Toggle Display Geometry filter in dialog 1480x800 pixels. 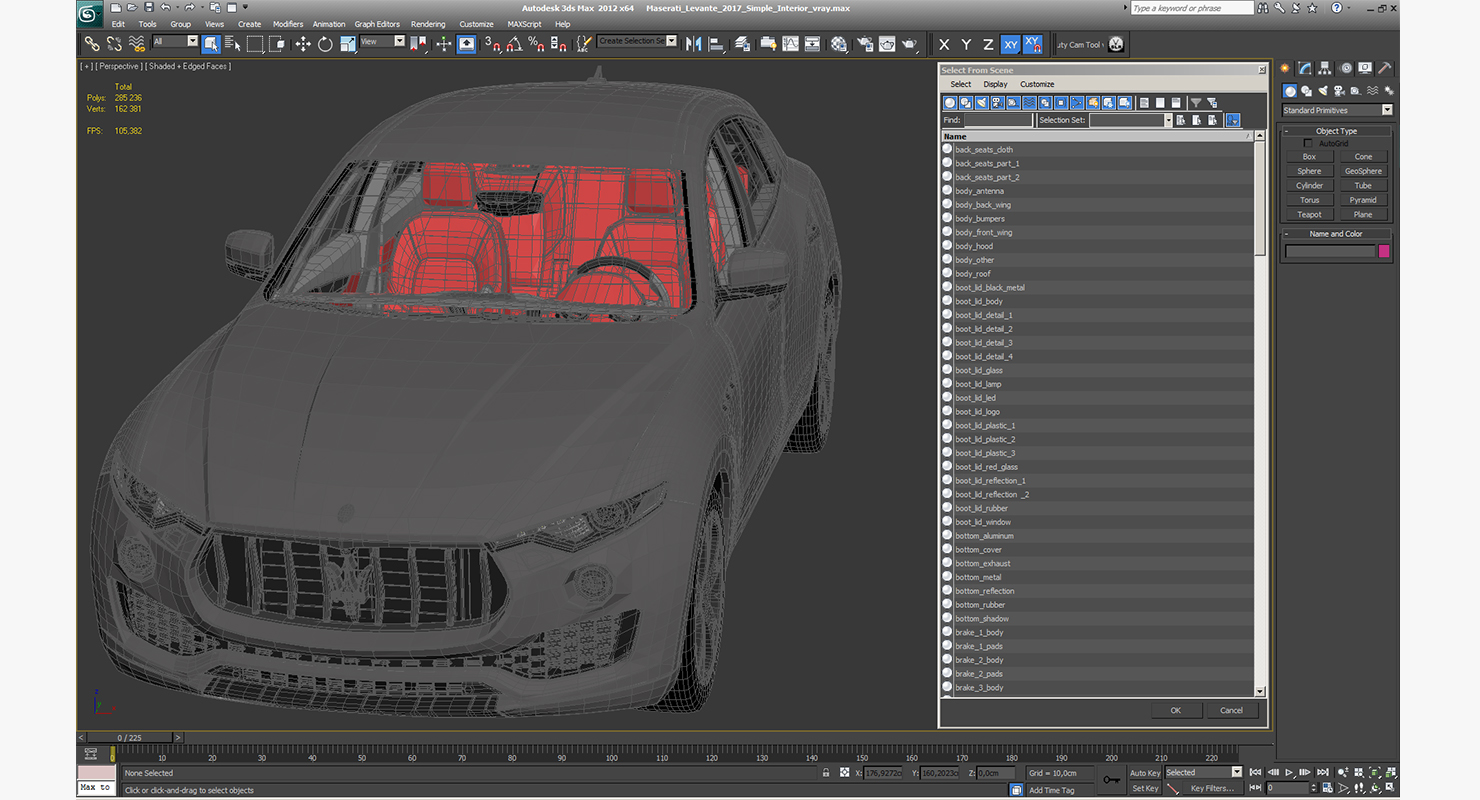point(950,103)
